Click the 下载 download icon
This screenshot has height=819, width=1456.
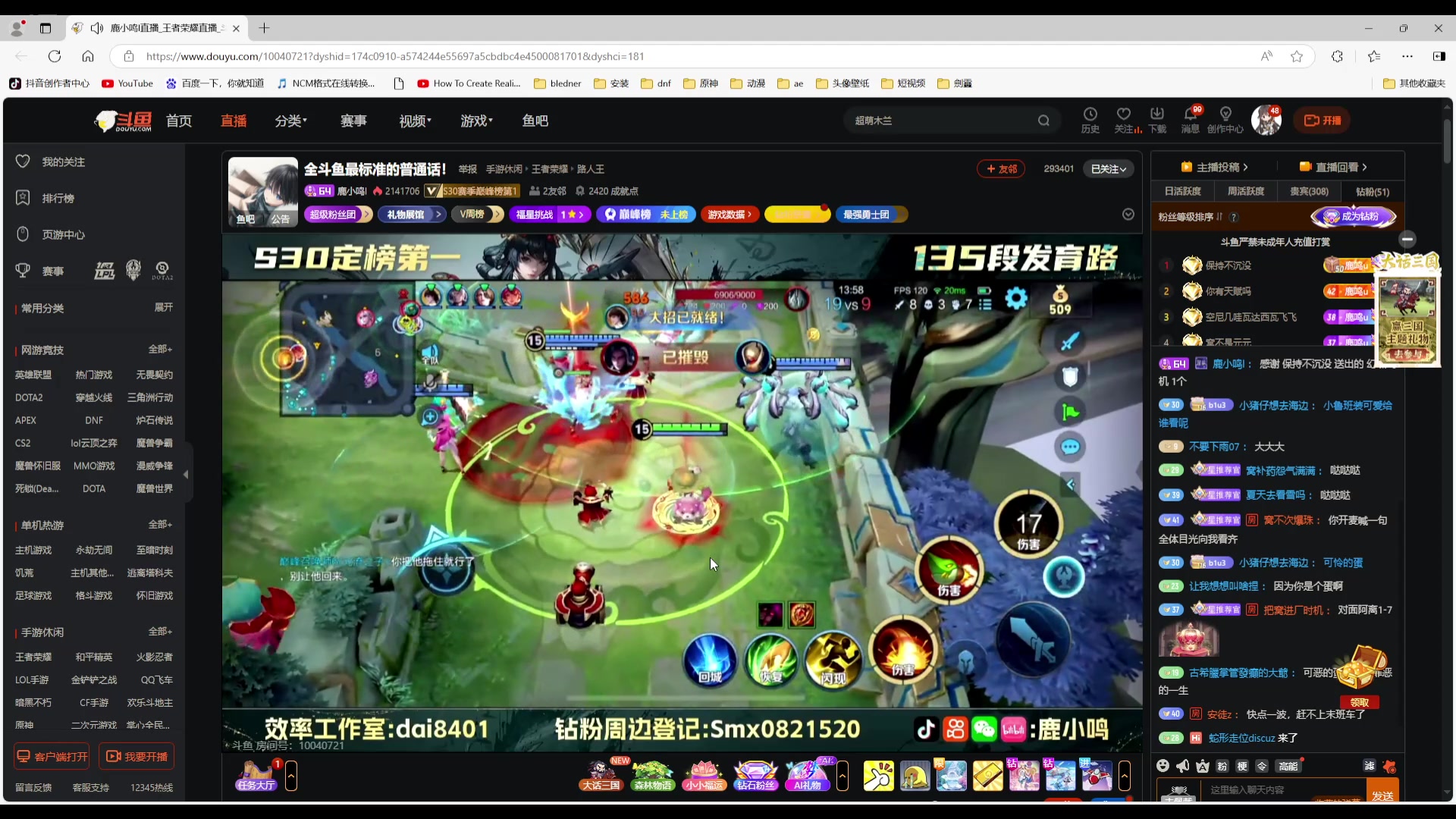(1157, 120)
